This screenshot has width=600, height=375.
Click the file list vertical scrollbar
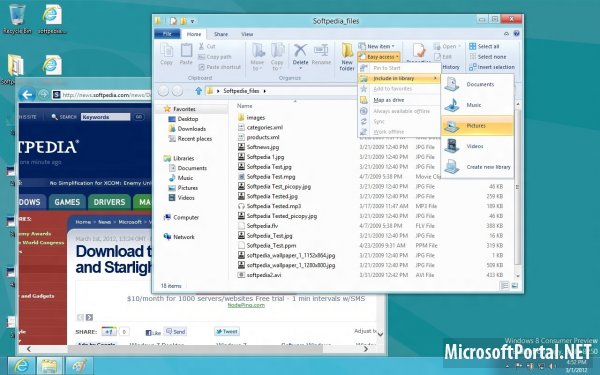click(x=518, y=188)
